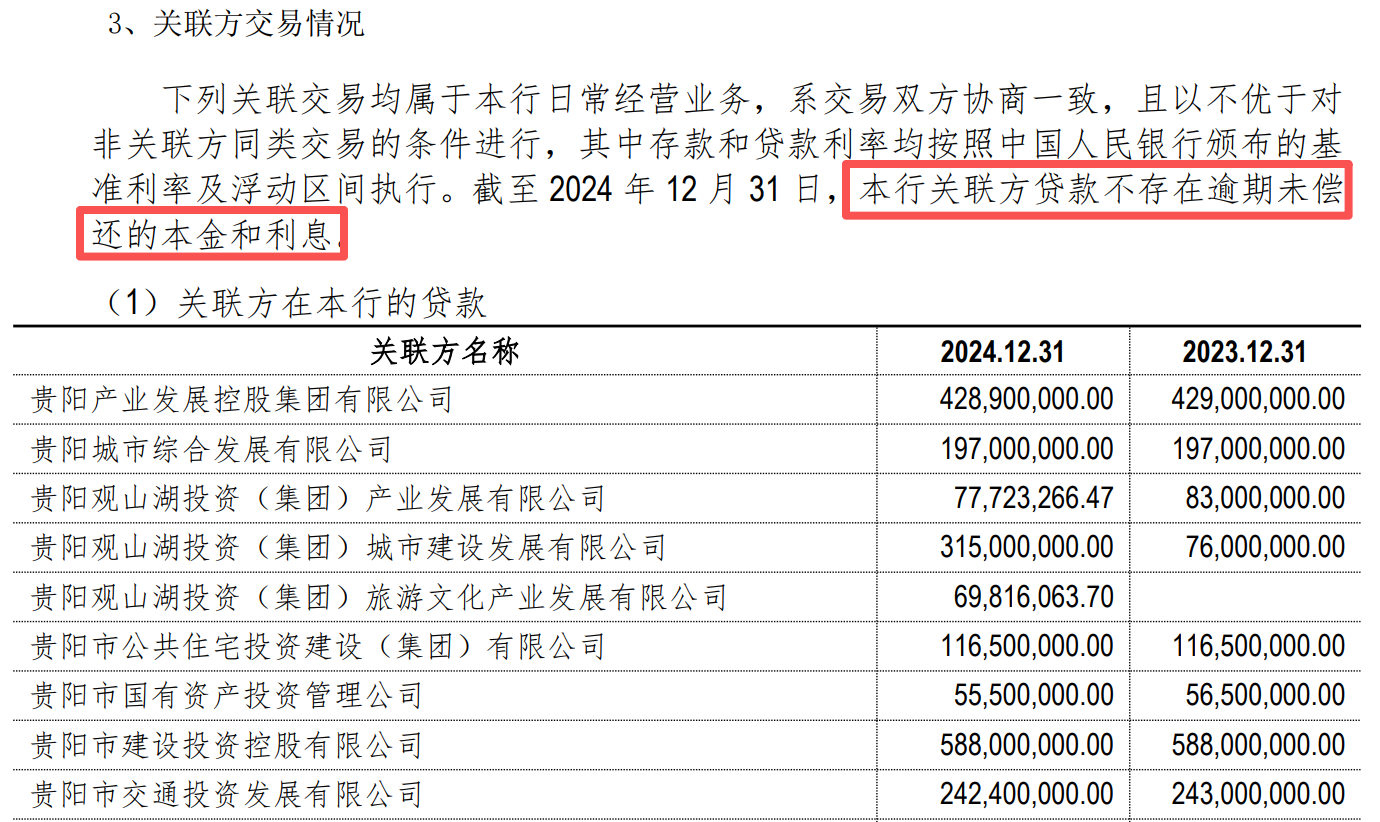
Task: Select the row 贵阳产业发展控股集团有限公司
Action: coord(242,400)
